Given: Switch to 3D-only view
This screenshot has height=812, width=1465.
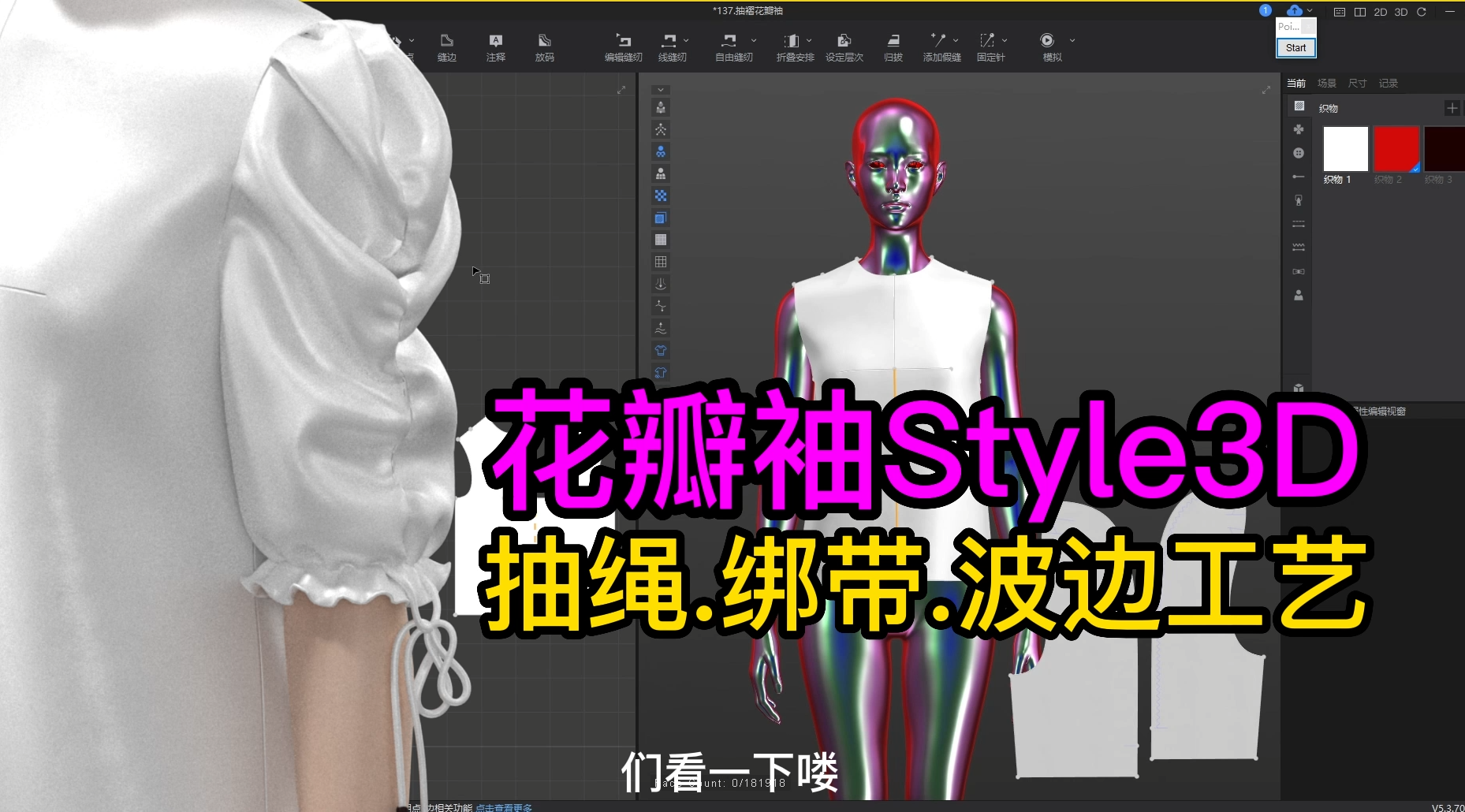Looking at the screenshot, I should [1401, 12].
